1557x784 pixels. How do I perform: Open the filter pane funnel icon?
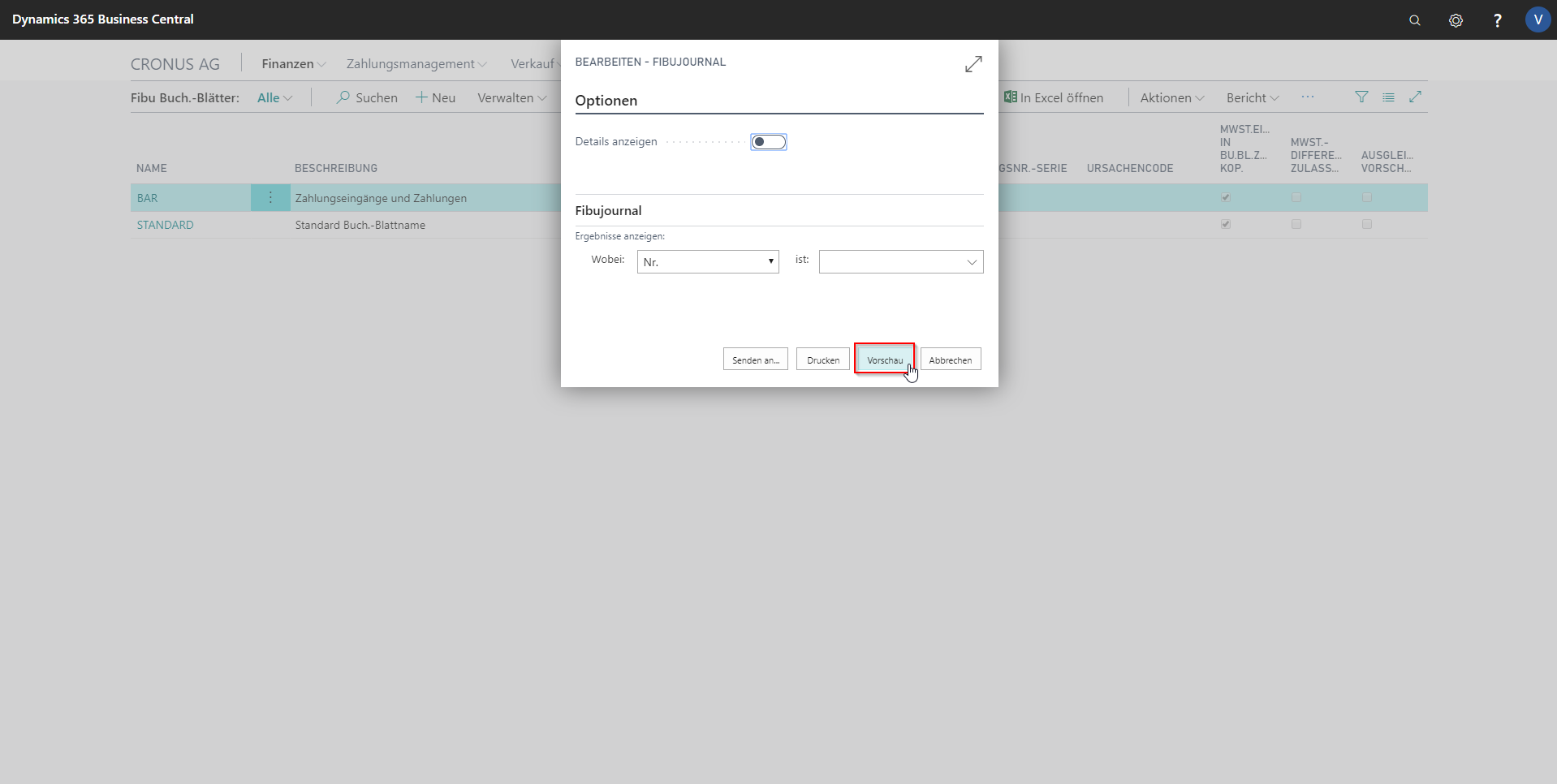[x=1361, y=97]
